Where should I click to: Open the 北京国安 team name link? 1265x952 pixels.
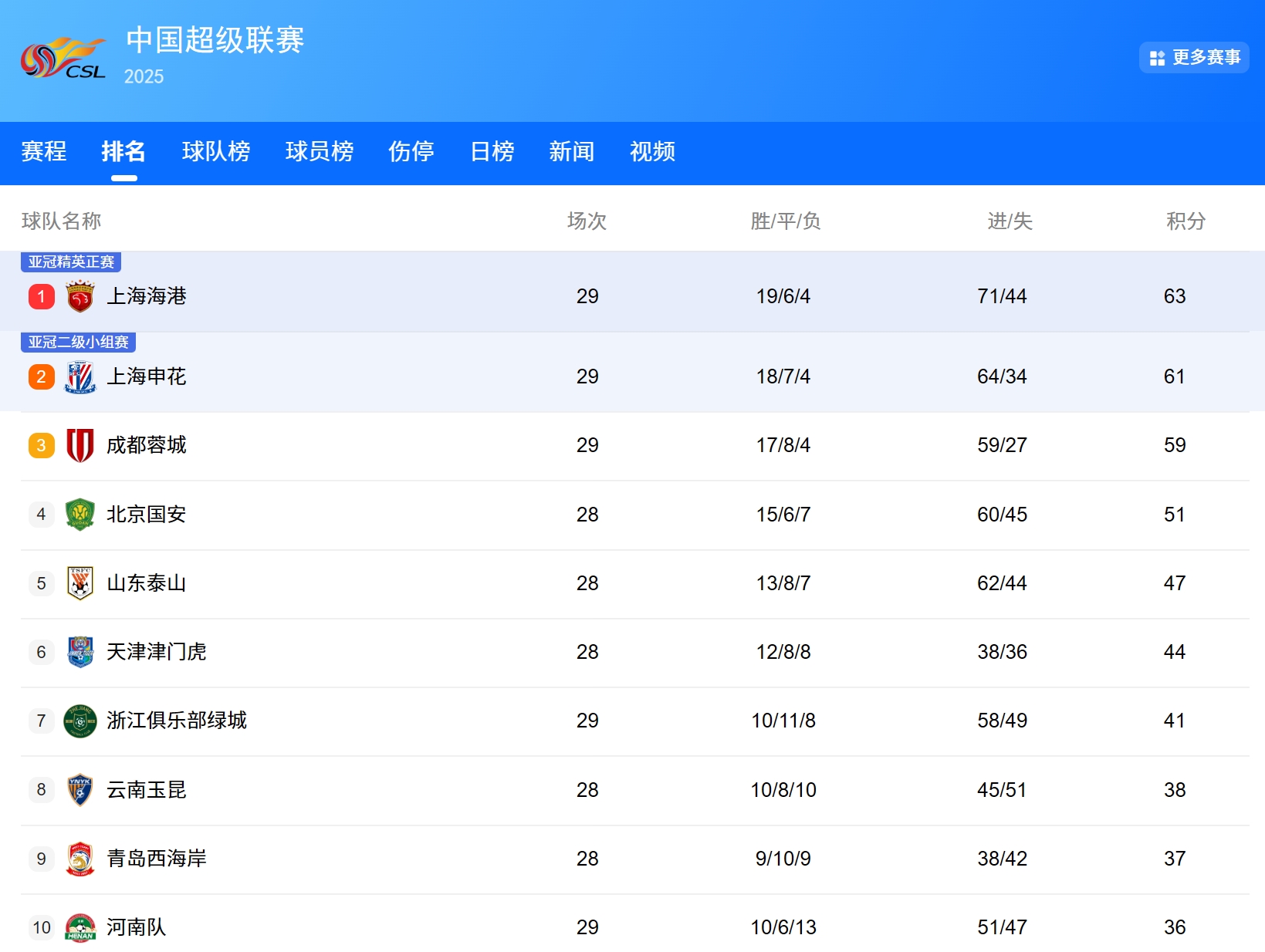[x=147, y=515]
